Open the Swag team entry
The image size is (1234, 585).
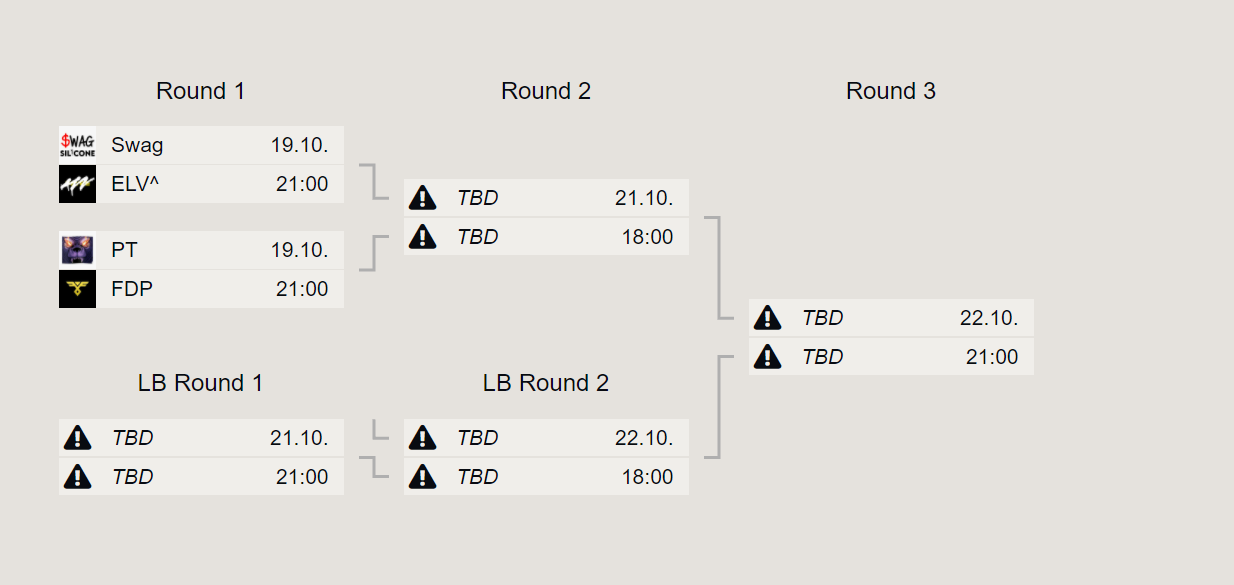(201, 145)
